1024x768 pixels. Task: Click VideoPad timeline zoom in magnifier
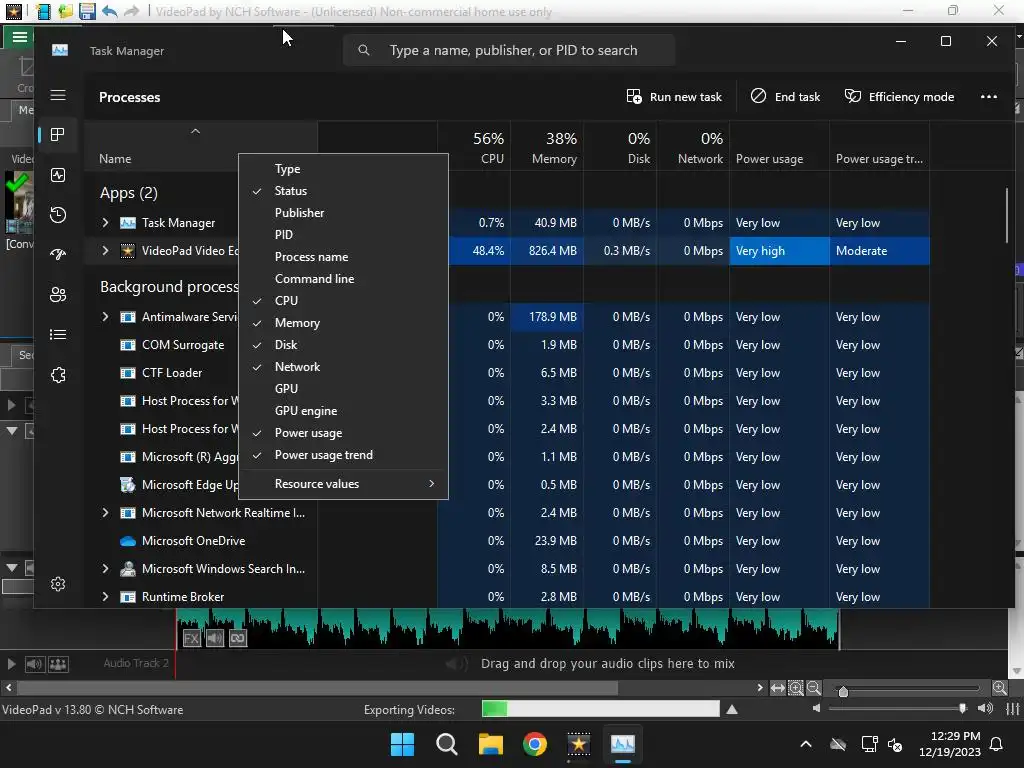[x=795, y=688]
